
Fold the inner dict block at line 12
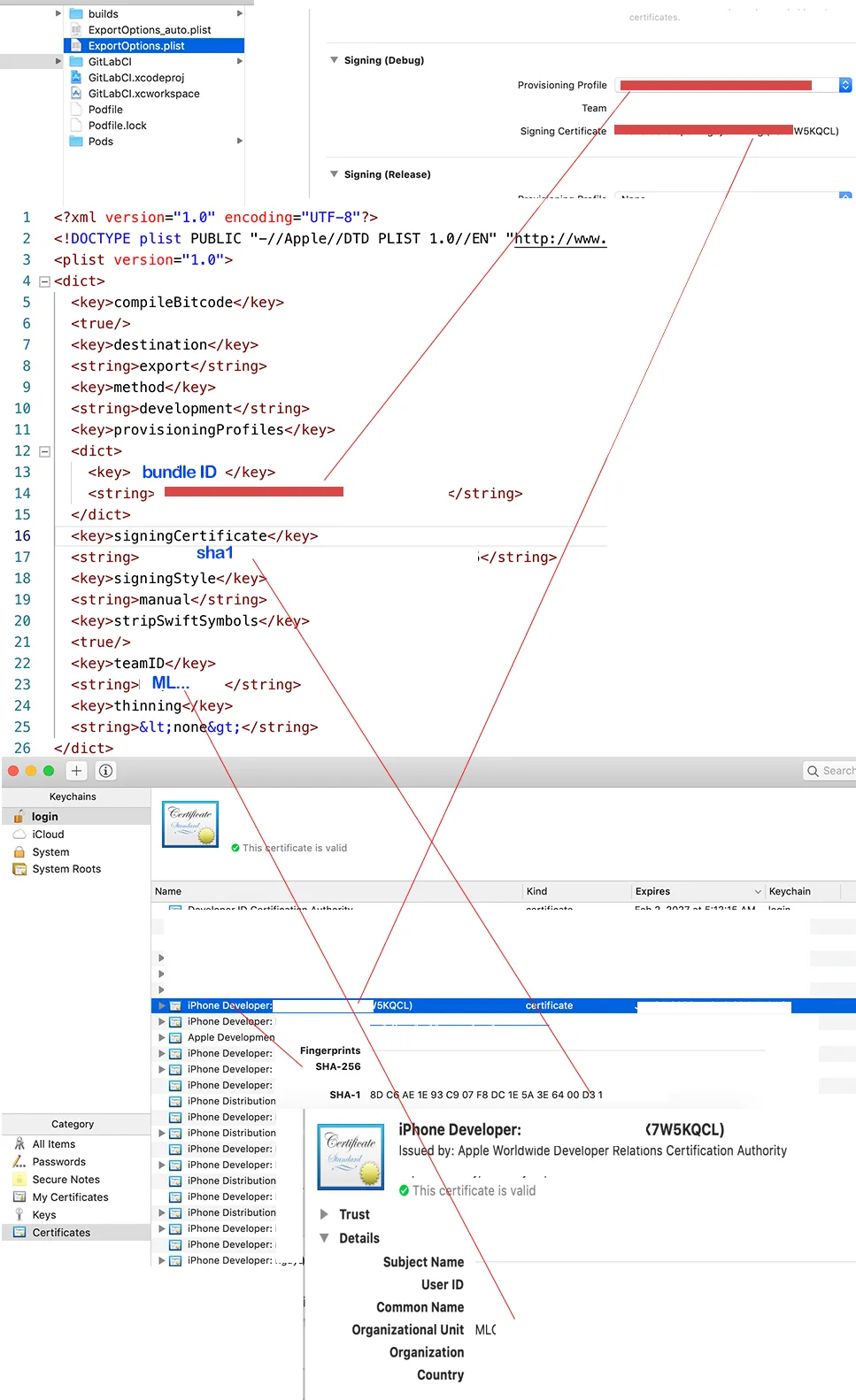tap(44, 451)
